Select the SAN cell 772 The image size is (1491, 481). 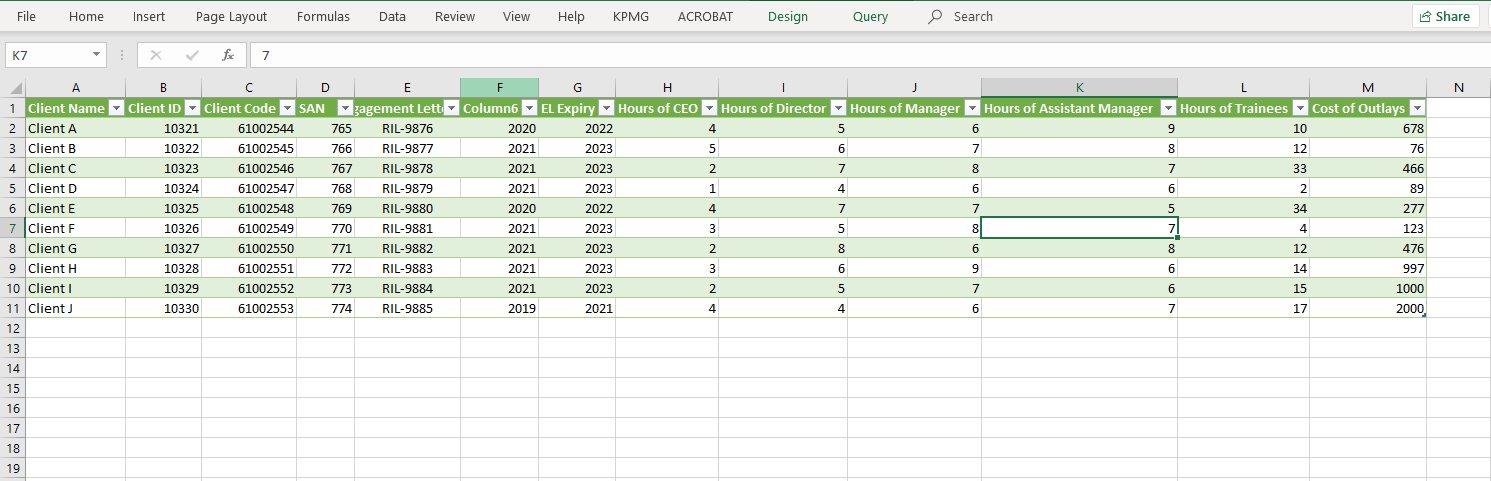coord(326,268)
